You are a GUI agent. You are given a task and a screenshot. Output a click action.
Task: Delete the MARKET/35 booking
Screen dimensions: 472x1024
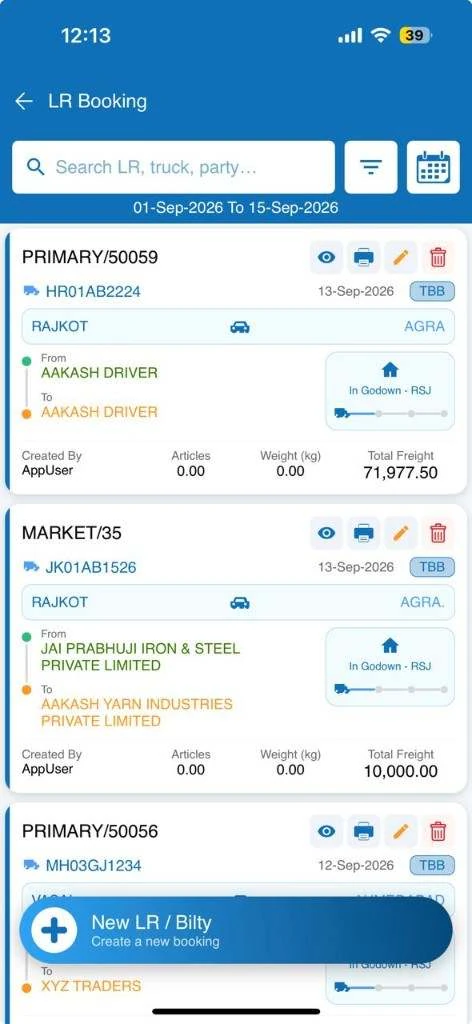click(x=438, y=534)
